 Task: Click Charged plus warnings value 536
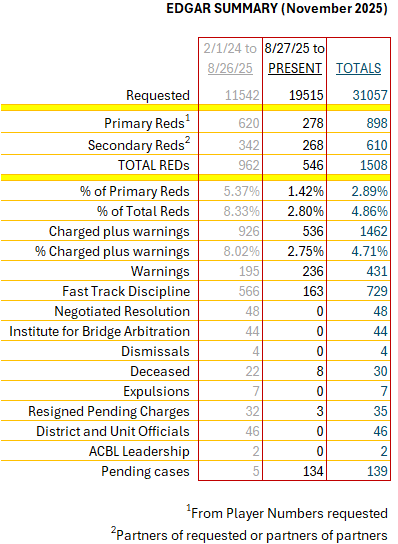pyautogui.click(x=313, y=231)
